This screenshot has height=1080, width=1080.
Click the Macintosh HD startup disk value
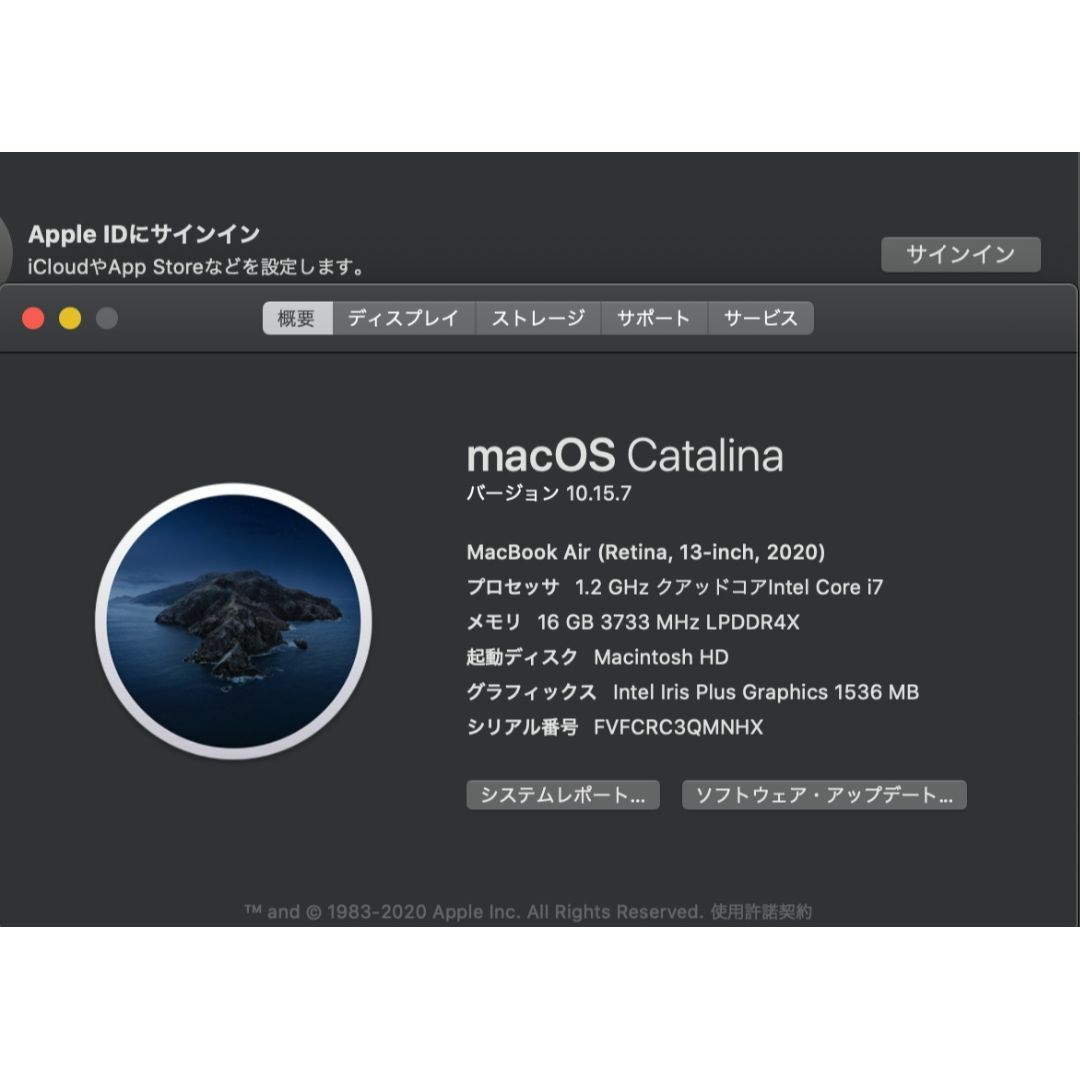click(x=661, y=658)
